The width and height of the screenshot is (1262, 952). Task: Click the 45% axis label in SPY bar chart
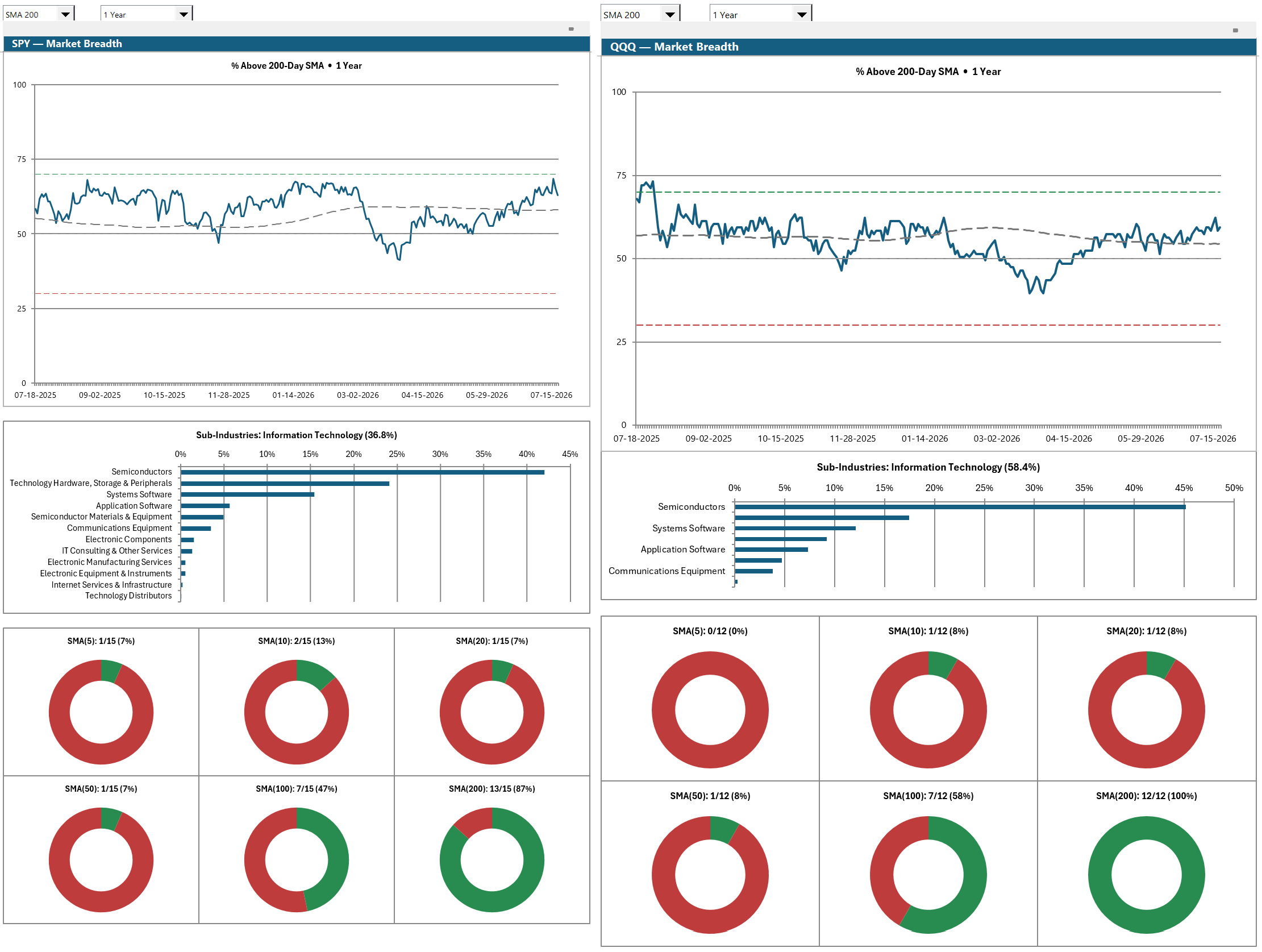click(570, 454)
